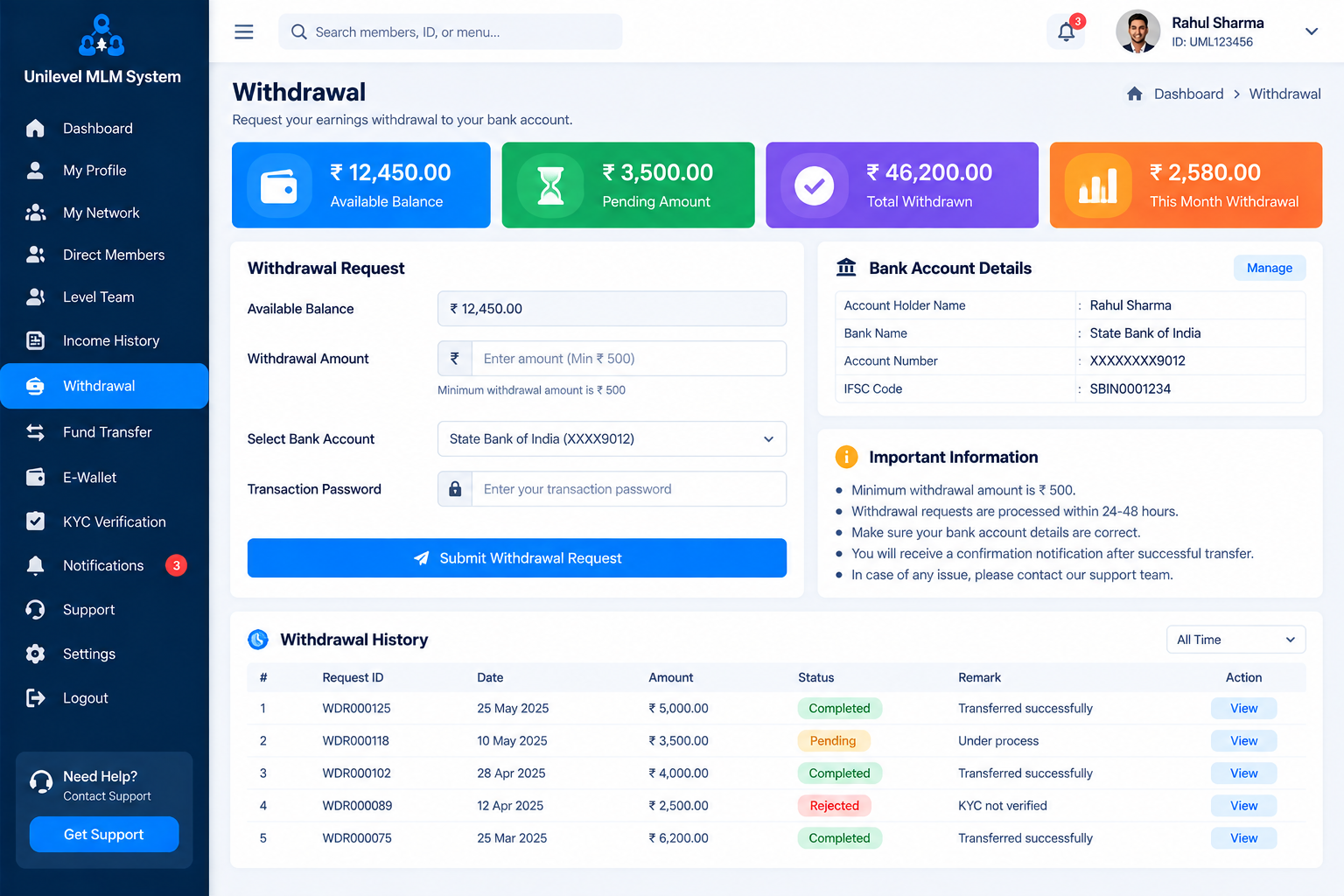1344x896 pixels.
Task: Click the Unilevel MLM System logo
Action: (102, 35)
